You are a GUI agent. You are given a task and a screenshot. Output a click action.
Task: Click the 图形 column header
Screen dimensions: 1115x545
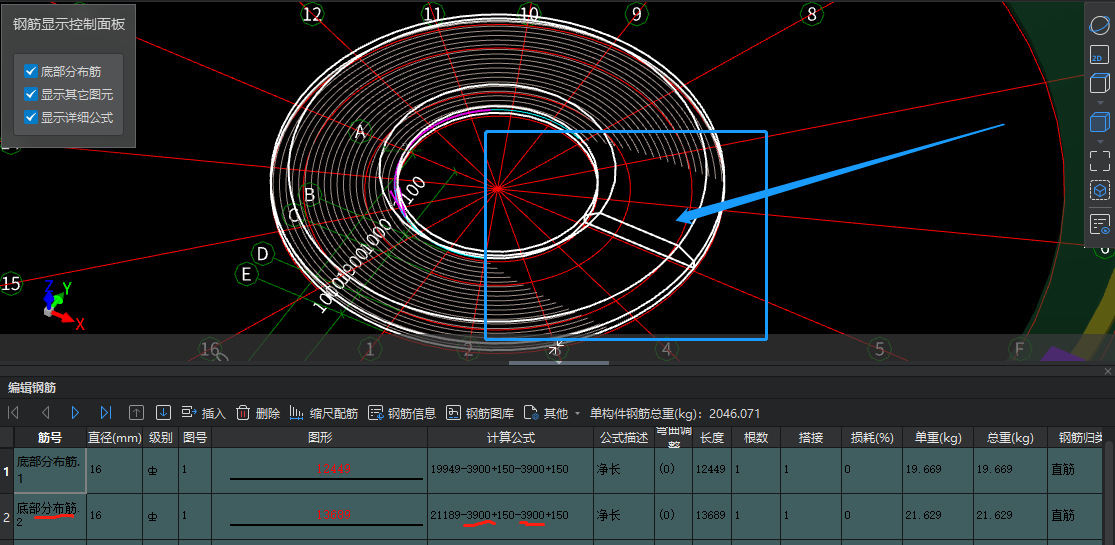coord(319,438)
